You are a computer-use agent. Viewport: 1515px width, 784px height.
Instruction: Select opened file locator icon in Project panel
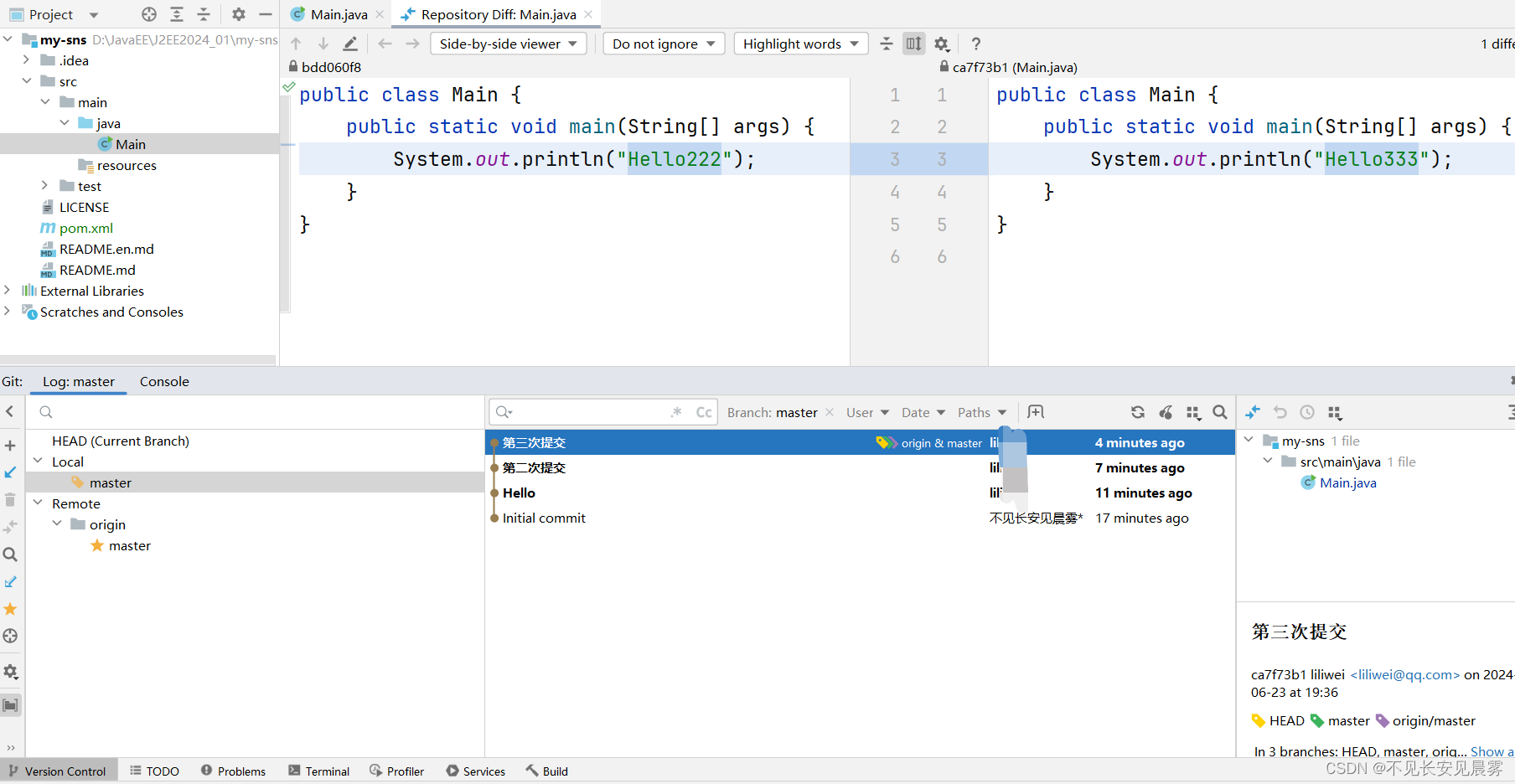pos(149,14)
